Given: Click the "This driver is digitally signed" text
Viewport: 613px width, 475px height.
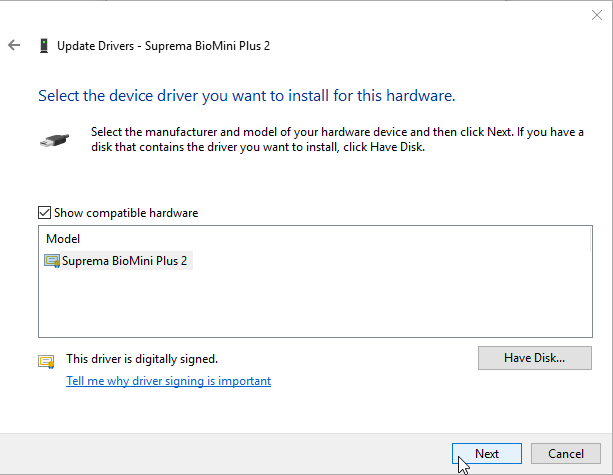Looking at the screenshot, I should [141, 358].
